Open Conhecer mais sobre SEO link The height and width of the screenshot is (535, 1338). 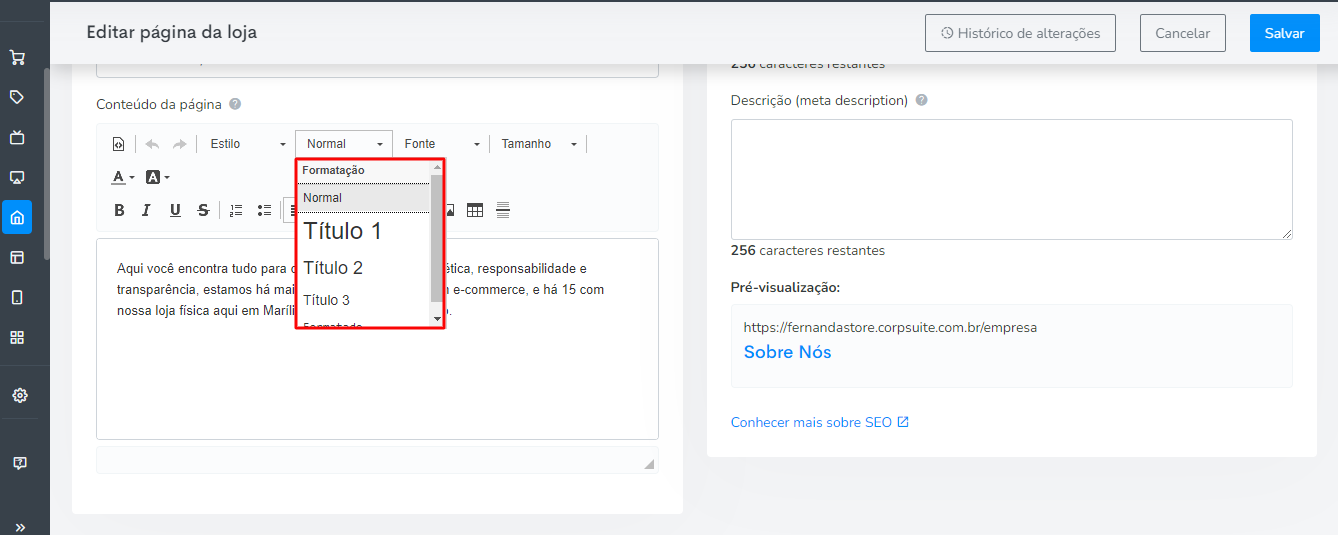point(820,422)
